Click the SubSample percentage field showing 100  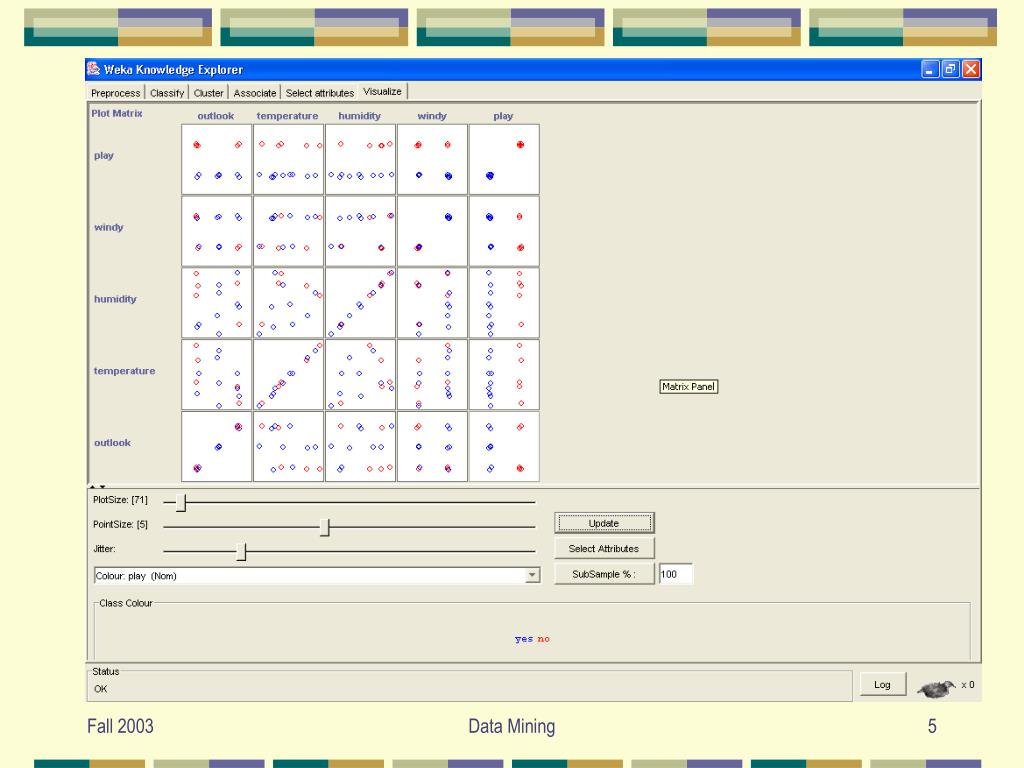[x=675, y=574]
